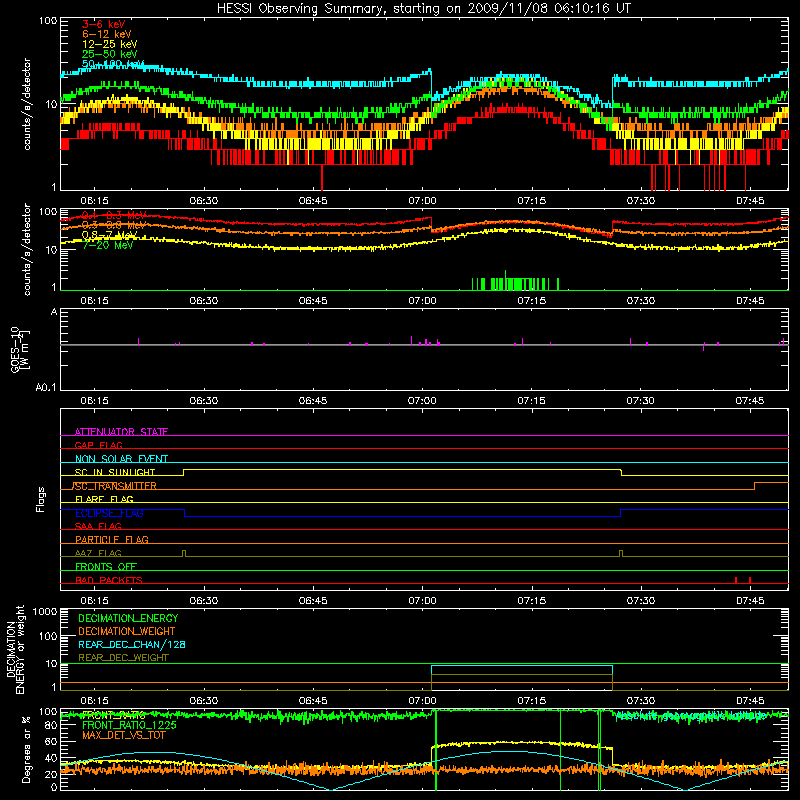Click the 07:00 tick label under Flags panel
The height and width of the screenshot is (800, 800).
pyautogui.click(x=422, y=601)
